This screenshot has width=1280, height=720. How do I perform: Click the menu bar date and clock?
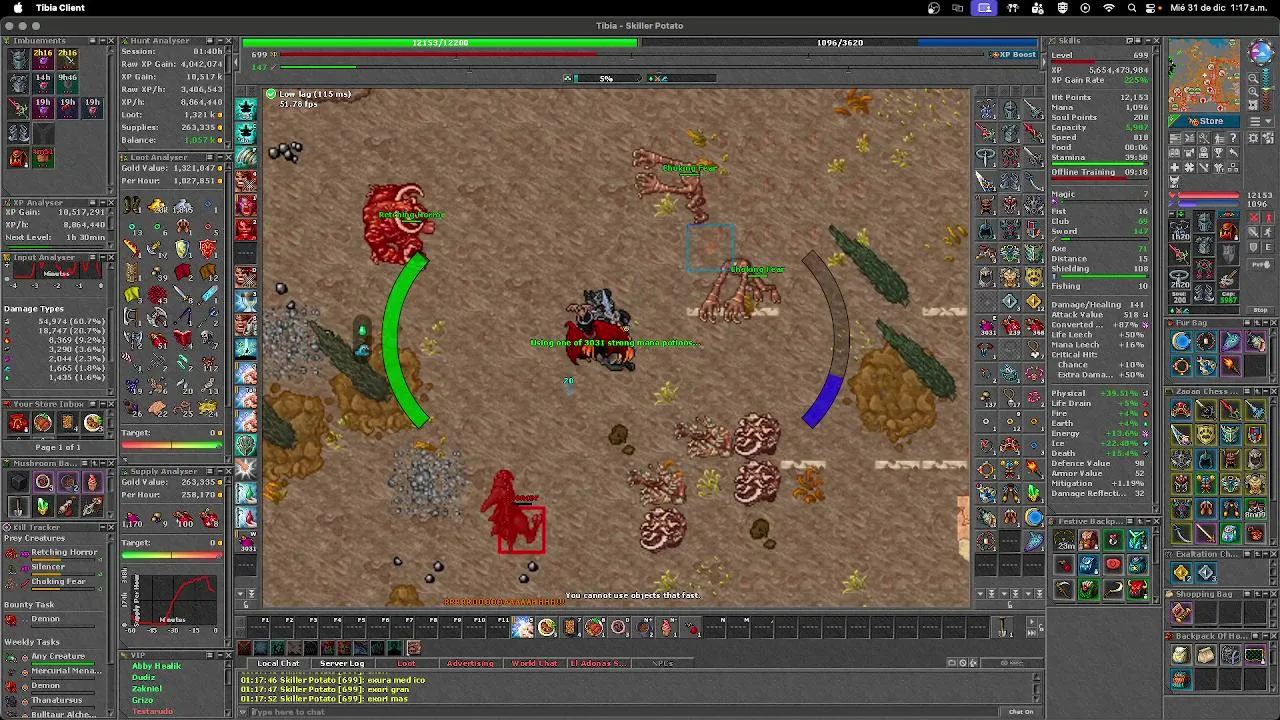(x=1219, y=8)
